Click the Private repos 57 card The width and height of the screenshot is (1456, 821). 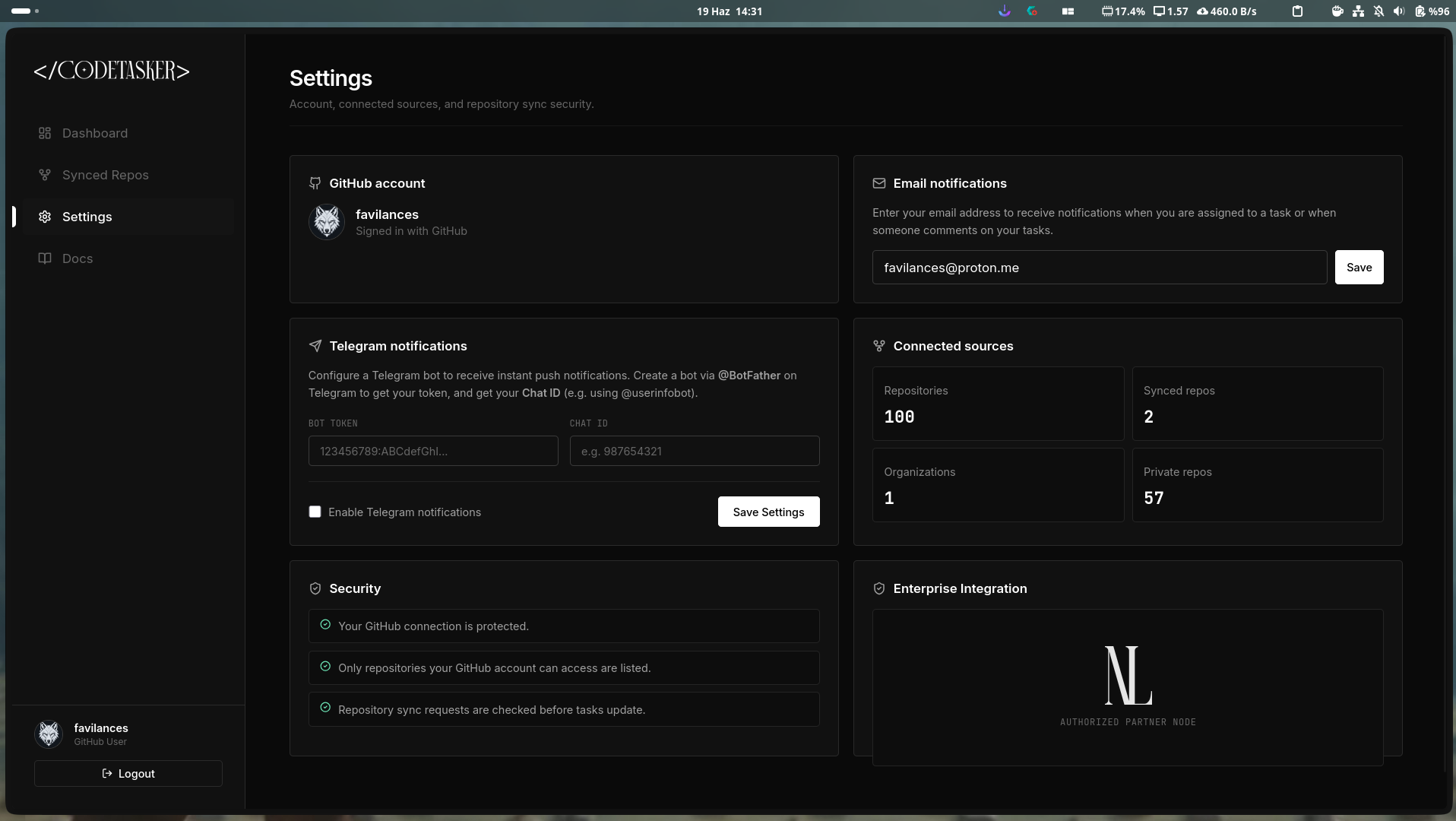[x=1258, y=485]
